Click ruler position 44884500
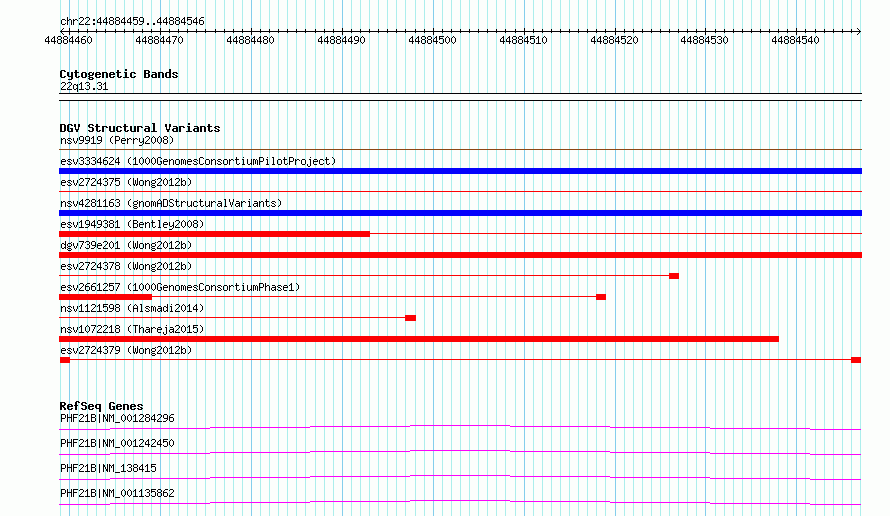890x516 pixels. coord(432,40)
